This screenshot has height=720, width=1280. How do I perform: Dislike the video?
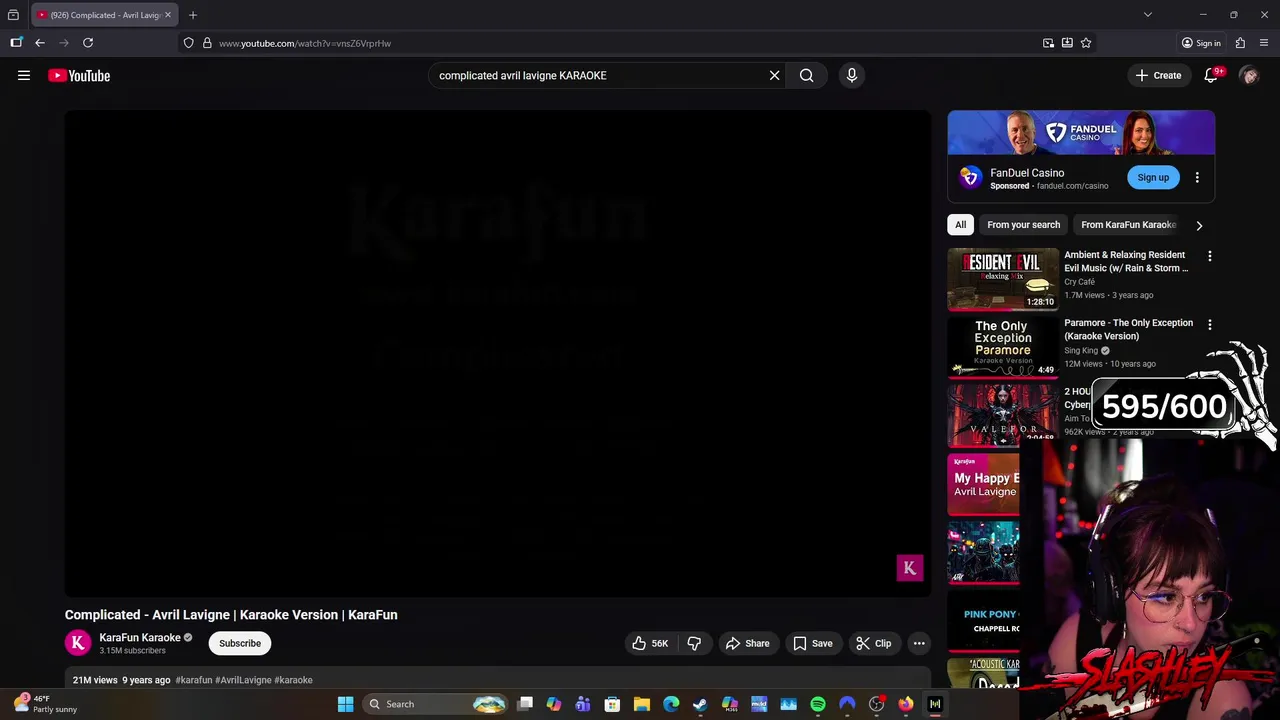(x=694, y=643)
